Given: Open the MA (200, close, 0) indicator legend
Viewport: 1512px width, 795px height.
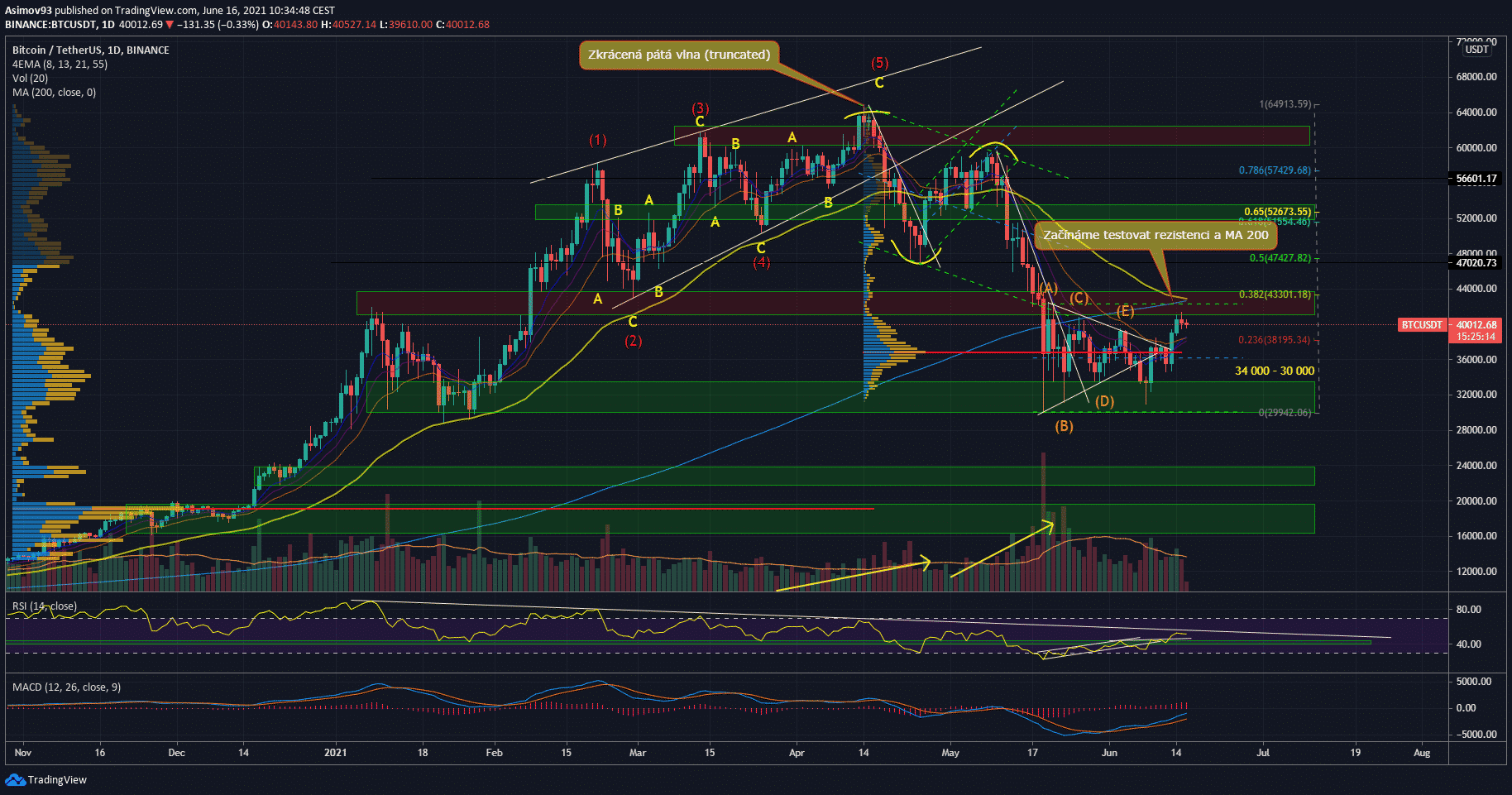Looking at the screenshot, I should (x=54, y=92).
